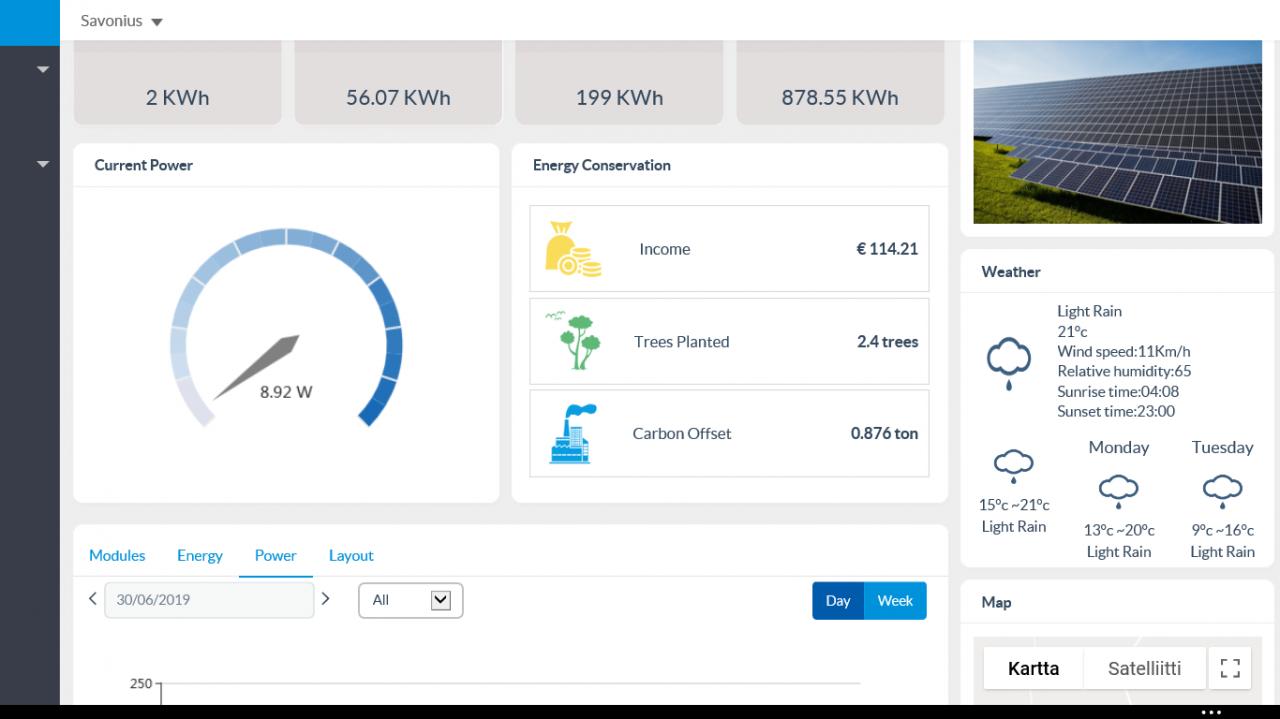Click the 0.876 ton carbon value
The image size is (1280, 719).
point(884,433)
